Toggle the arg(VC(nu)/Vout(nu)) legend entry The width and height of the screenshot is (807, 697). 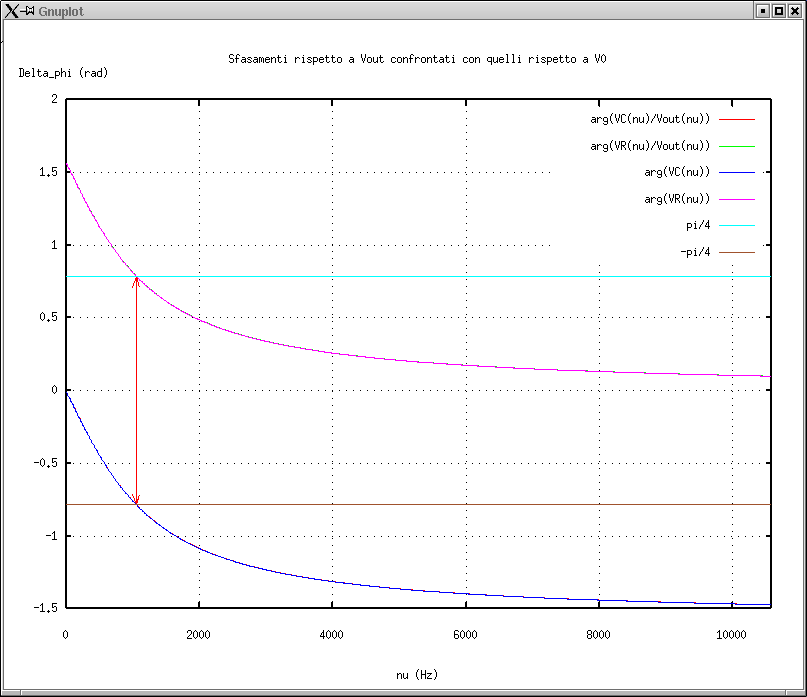coord(650,119)
